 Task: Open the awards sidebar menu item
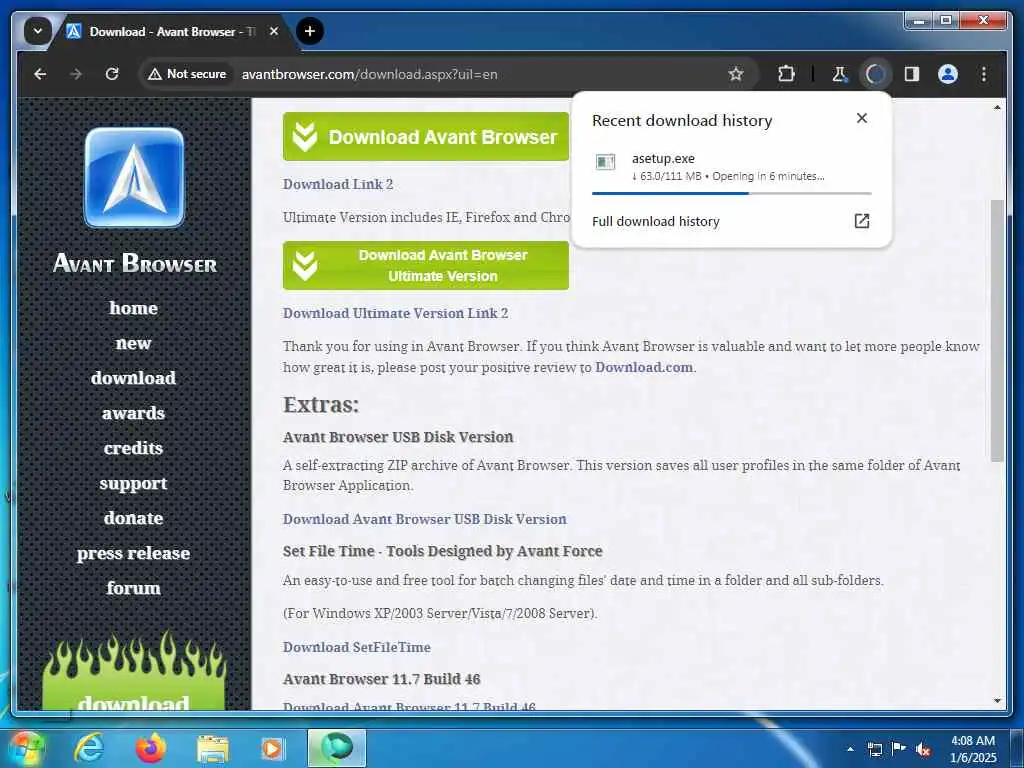(133, 413)
